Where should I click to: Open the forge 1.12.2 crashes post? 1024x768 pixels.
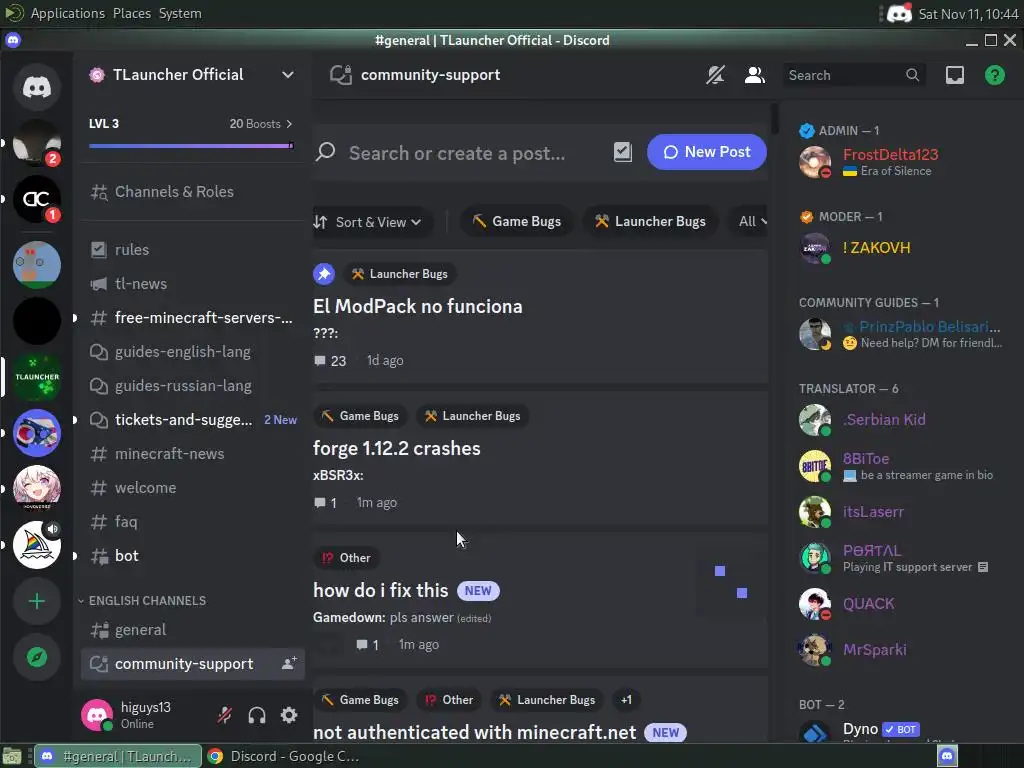[539, 458]
